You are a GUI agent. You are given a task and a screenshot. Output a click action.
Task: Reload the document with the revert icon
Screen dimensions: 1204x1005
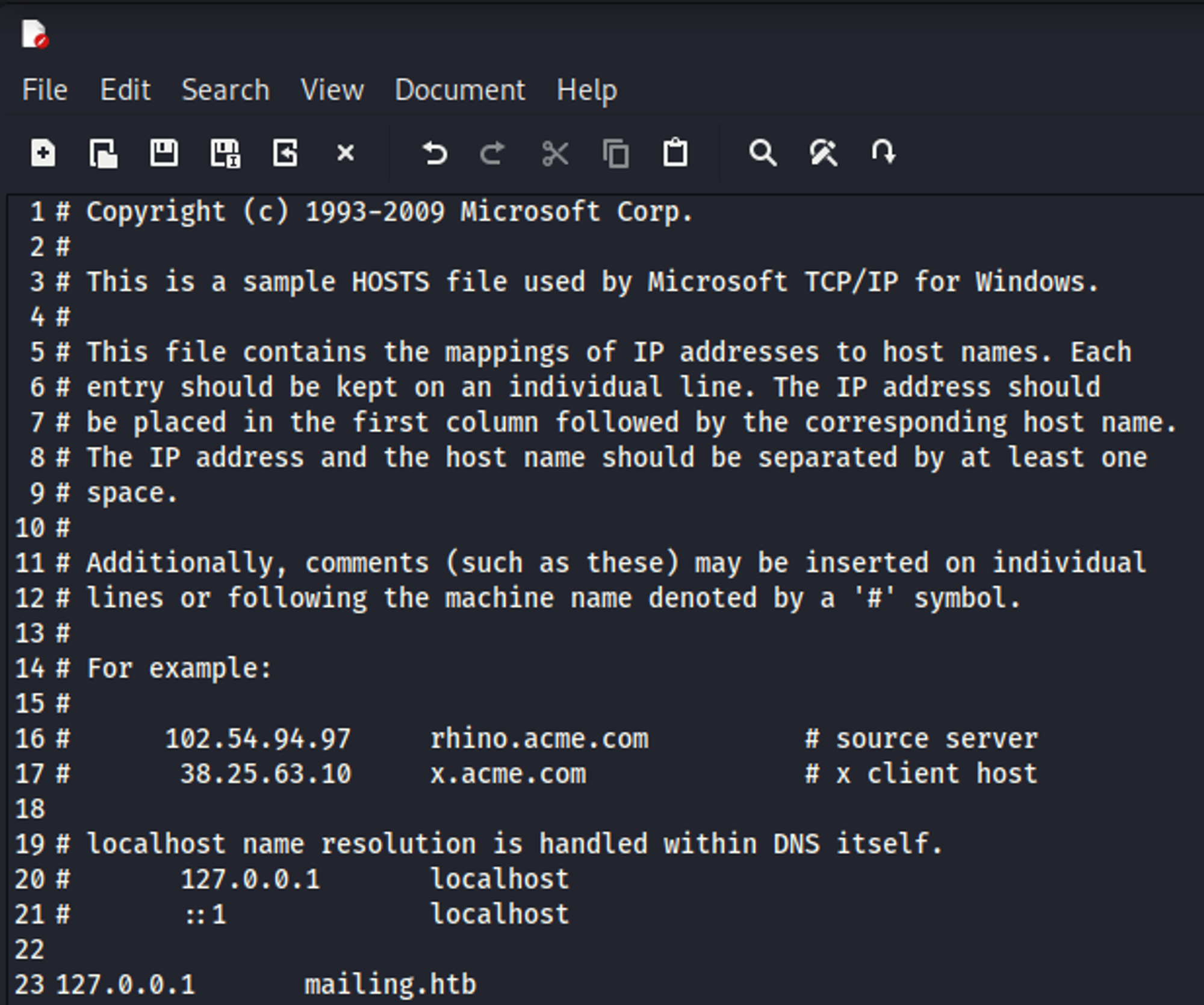[x=285, y=153]
